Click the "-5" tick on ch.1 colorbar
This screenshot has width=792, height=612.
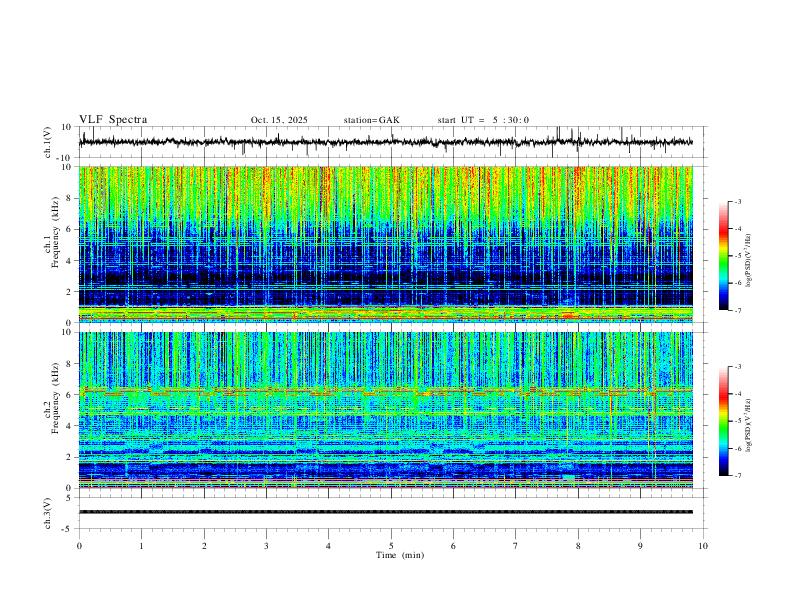737,256
